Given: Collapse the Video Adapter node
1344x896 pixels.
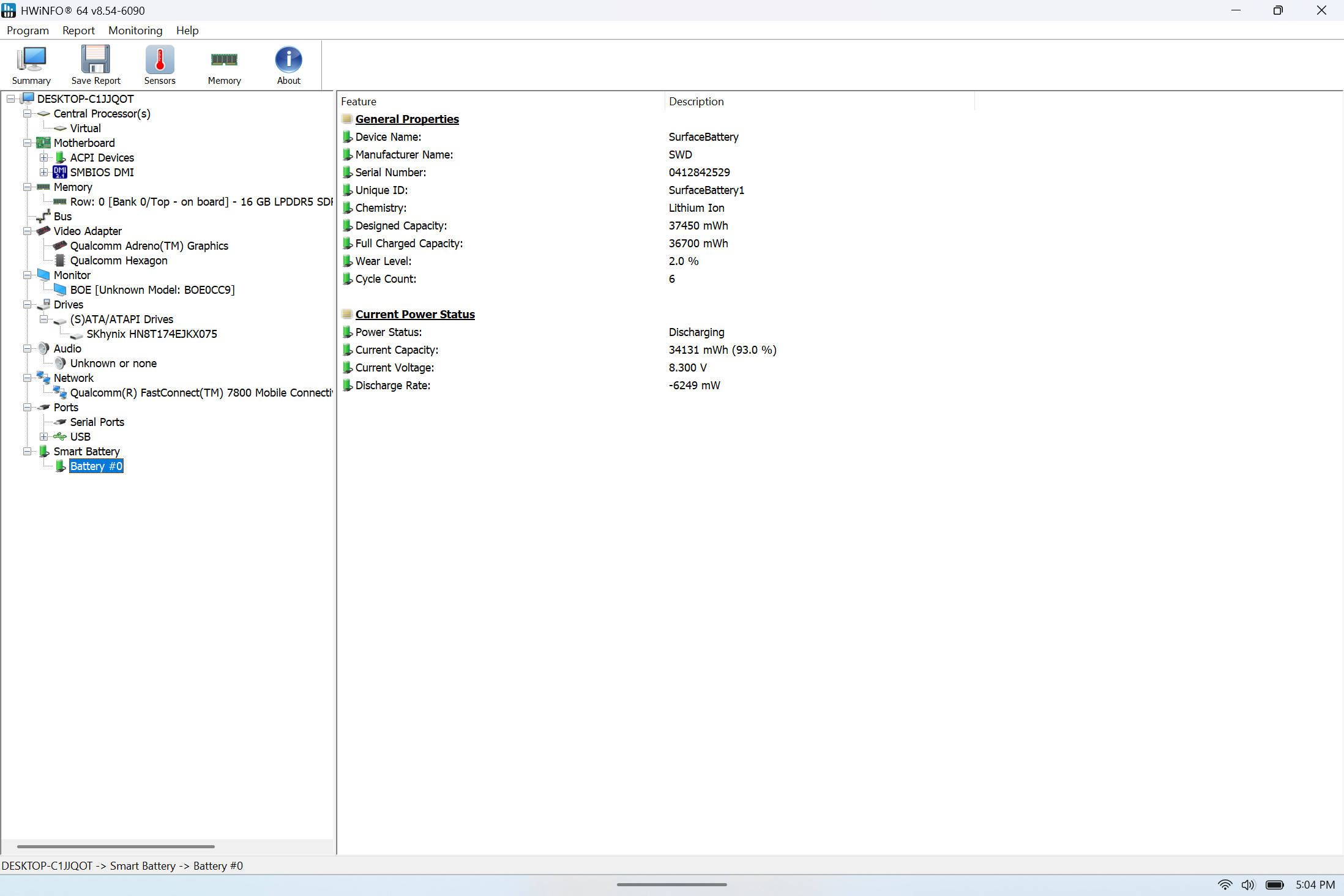Looking at the screenshot, I should [28, 231].
